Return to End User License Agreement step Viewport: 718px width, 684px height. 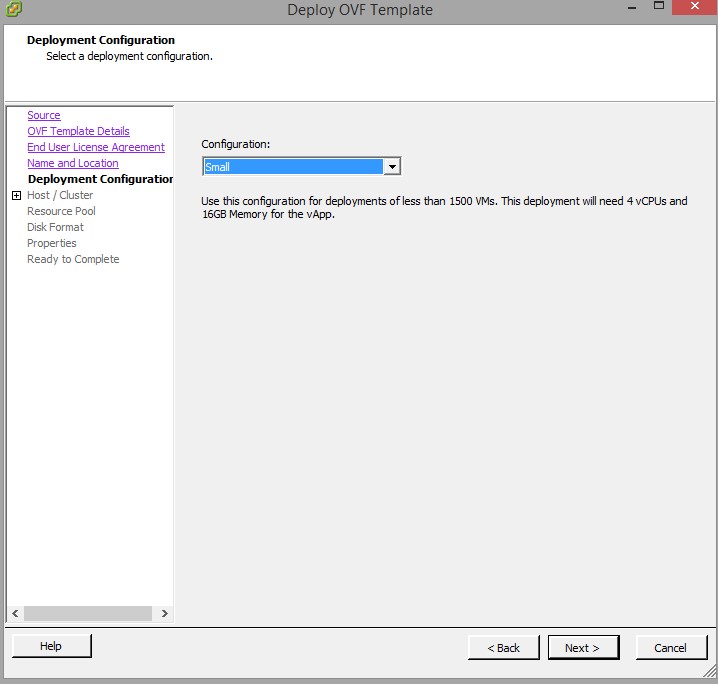click(96, 148)
